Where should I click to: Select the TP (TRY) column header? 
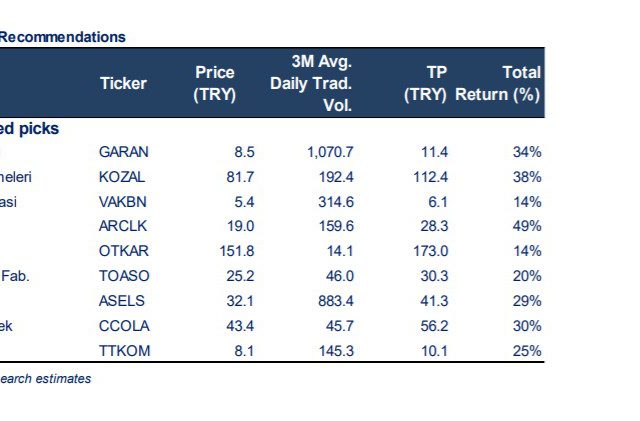click(426, 84)
